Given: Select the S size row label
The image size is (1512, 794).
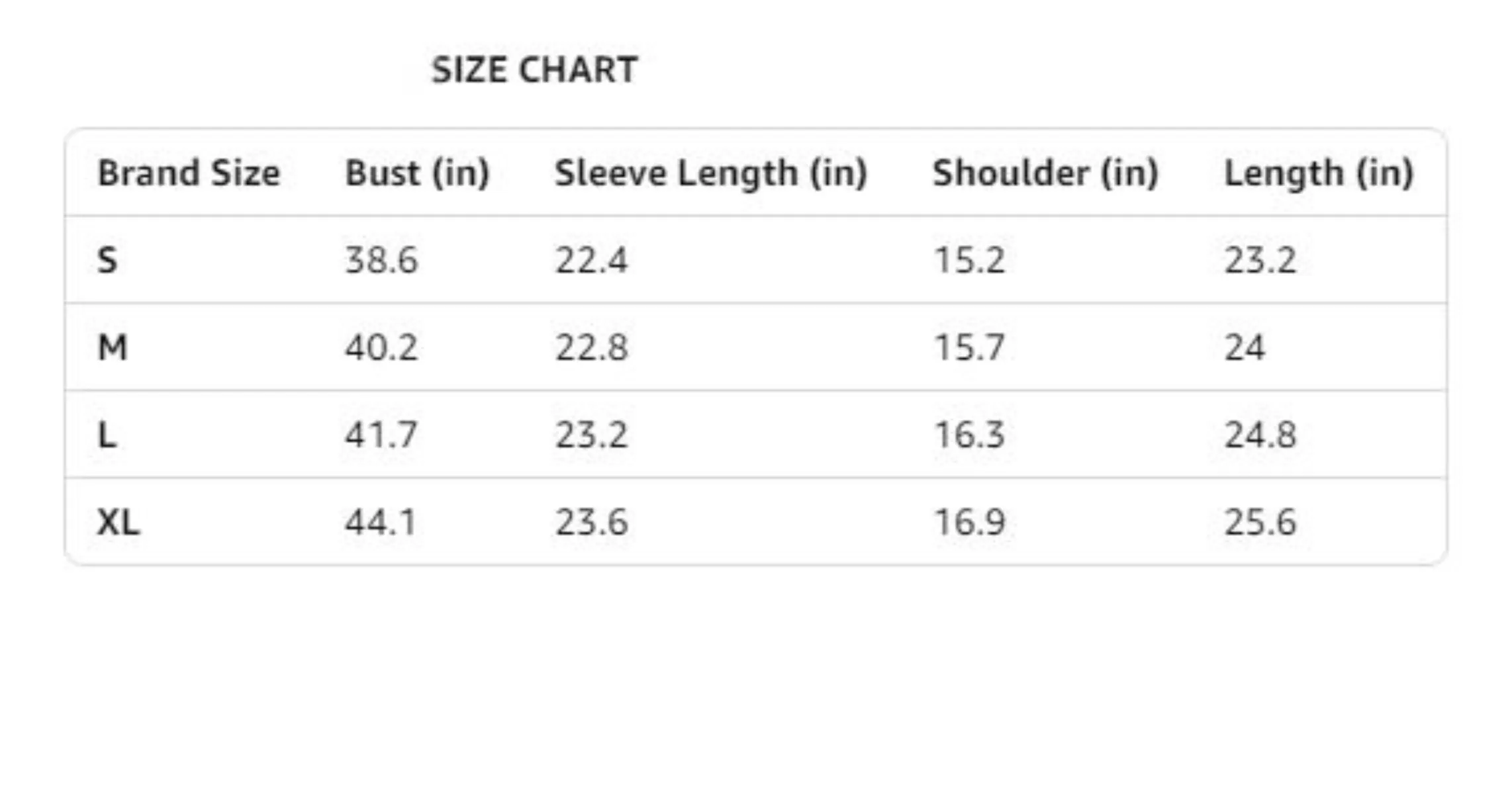Looking at the screenshot, I should (x=107, y=260).
